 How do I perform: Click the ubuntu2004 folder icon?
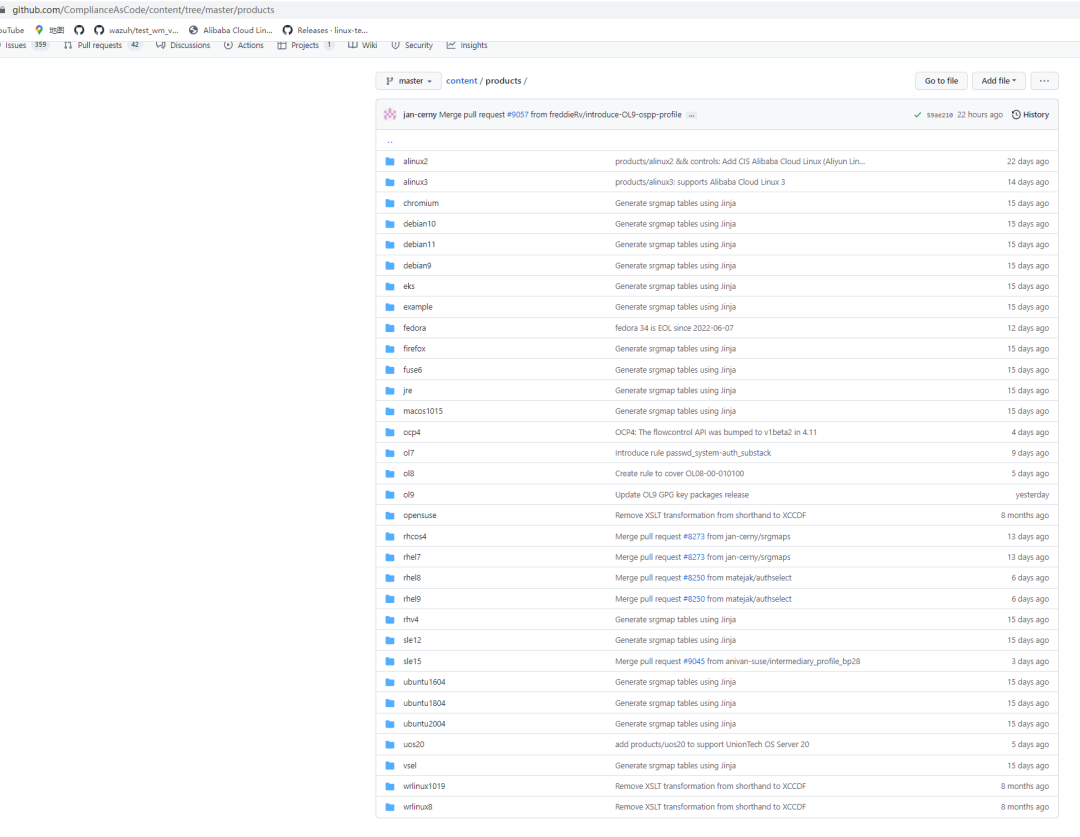point(390,724)
